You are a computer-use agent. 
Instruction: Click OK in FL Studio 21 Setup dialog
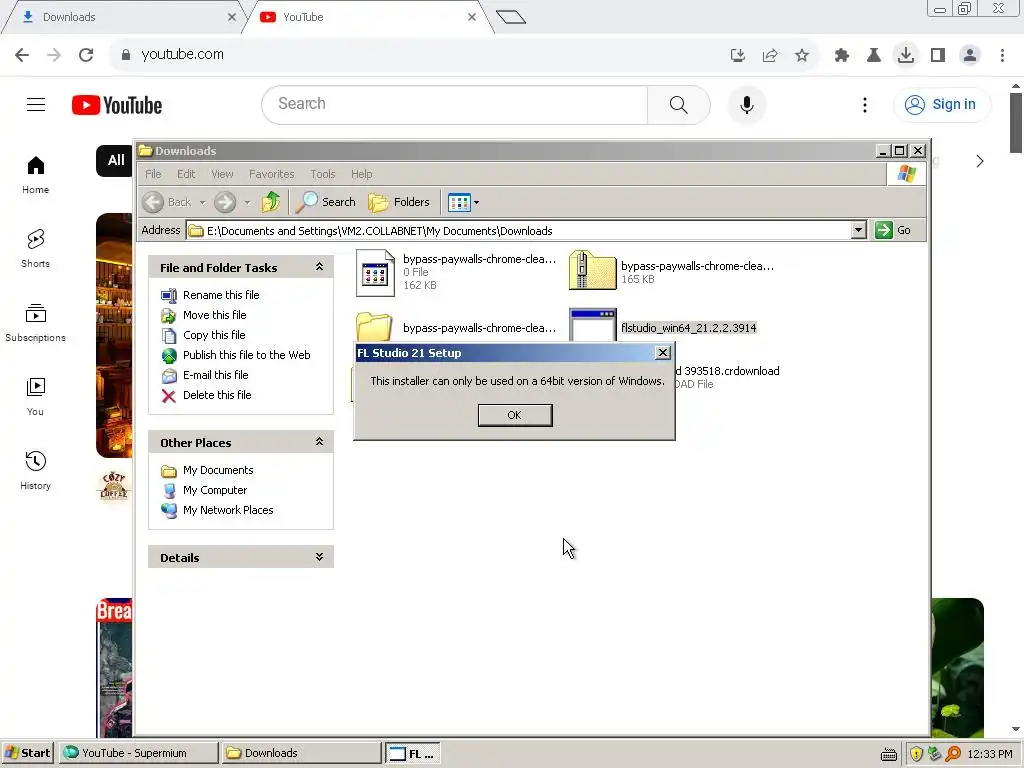(515, 415)
